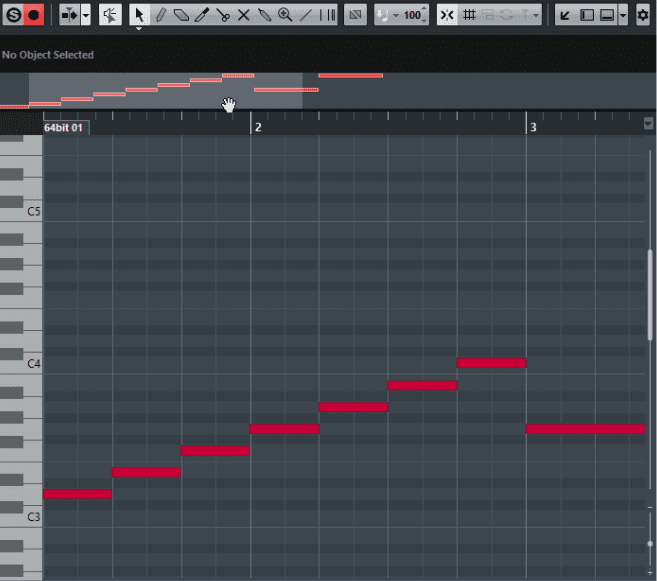Click the C4 key on piano keyboard
This screenshot has width=657, height=581.
coord(20,364)
